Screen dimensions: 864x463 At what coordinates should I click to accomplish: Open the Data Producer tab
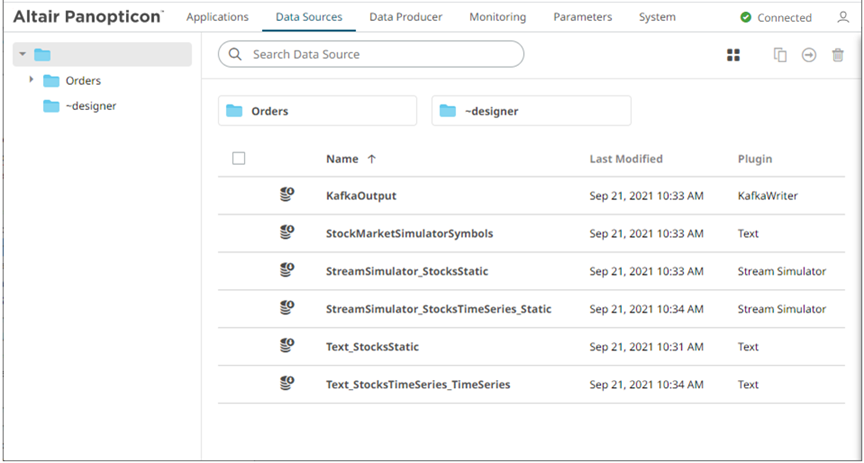[405, 17]
